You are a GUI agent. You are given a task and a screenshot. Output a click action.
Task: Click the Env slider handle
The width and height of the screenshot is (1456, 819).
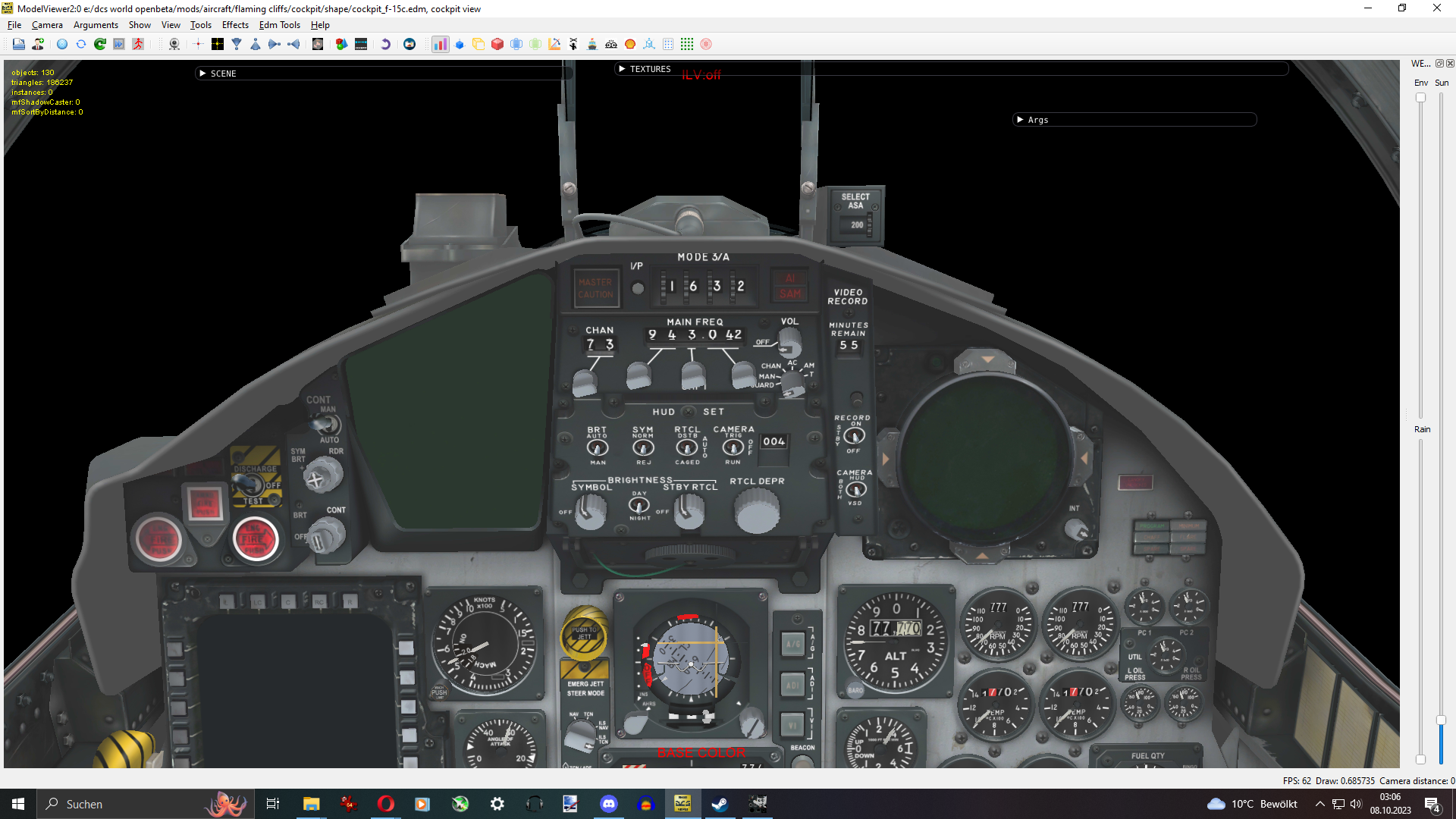(x=1420, y=98)
